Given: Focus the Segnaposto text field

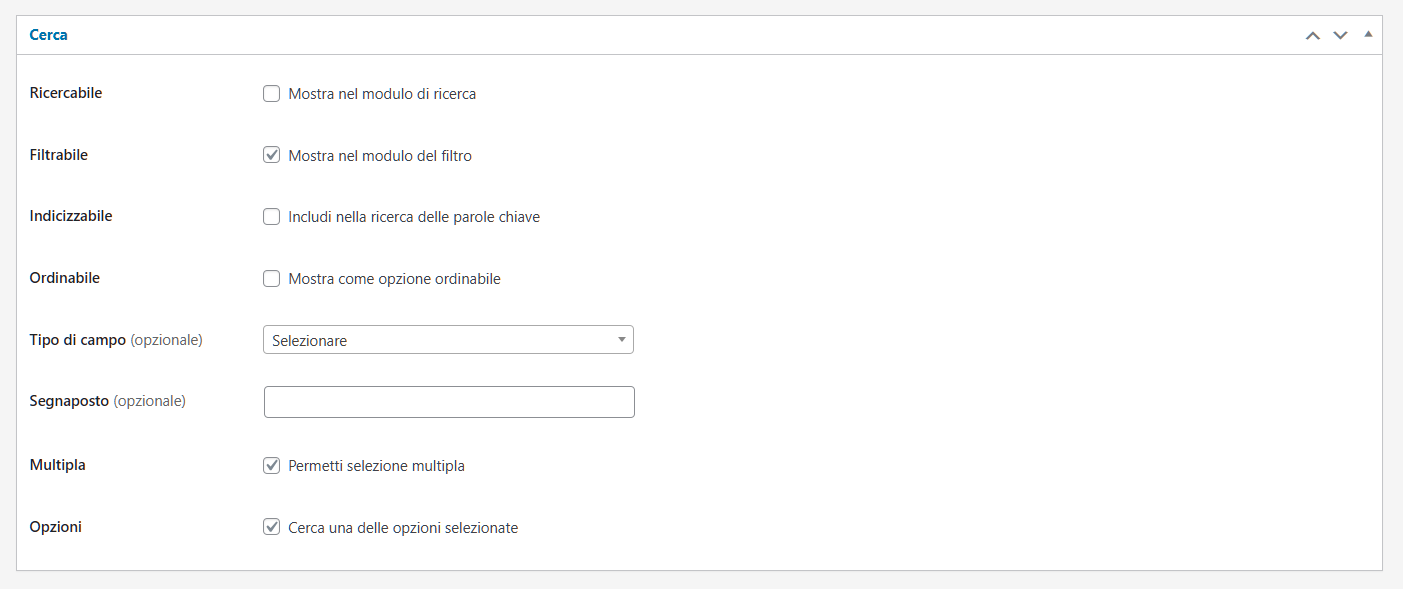Looking at the screenshot, I should (449, 402).
